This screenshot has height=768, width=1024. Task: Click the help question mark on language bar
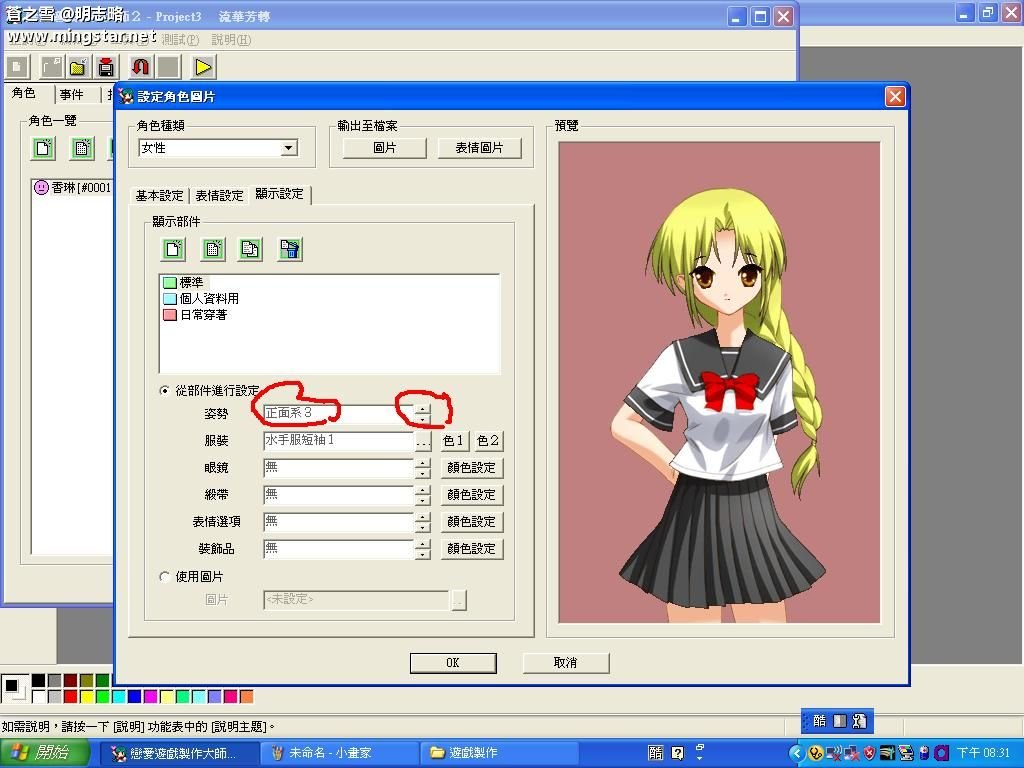click(x=678, y=753)
